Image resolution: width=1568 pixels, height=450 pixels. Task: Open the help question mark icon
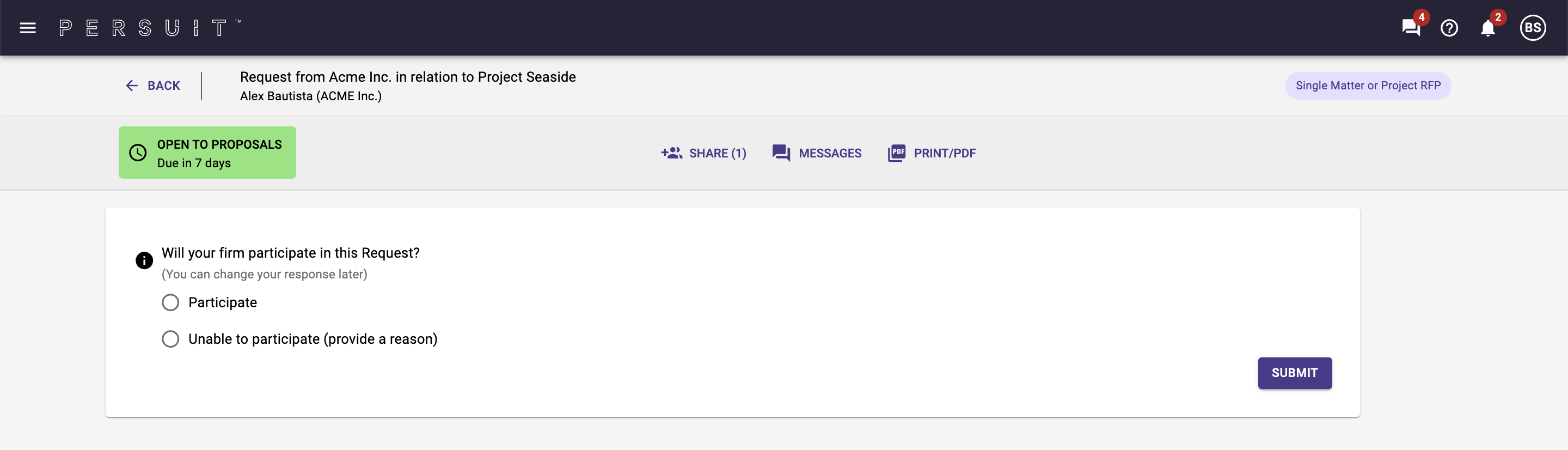coord(1449,28)
